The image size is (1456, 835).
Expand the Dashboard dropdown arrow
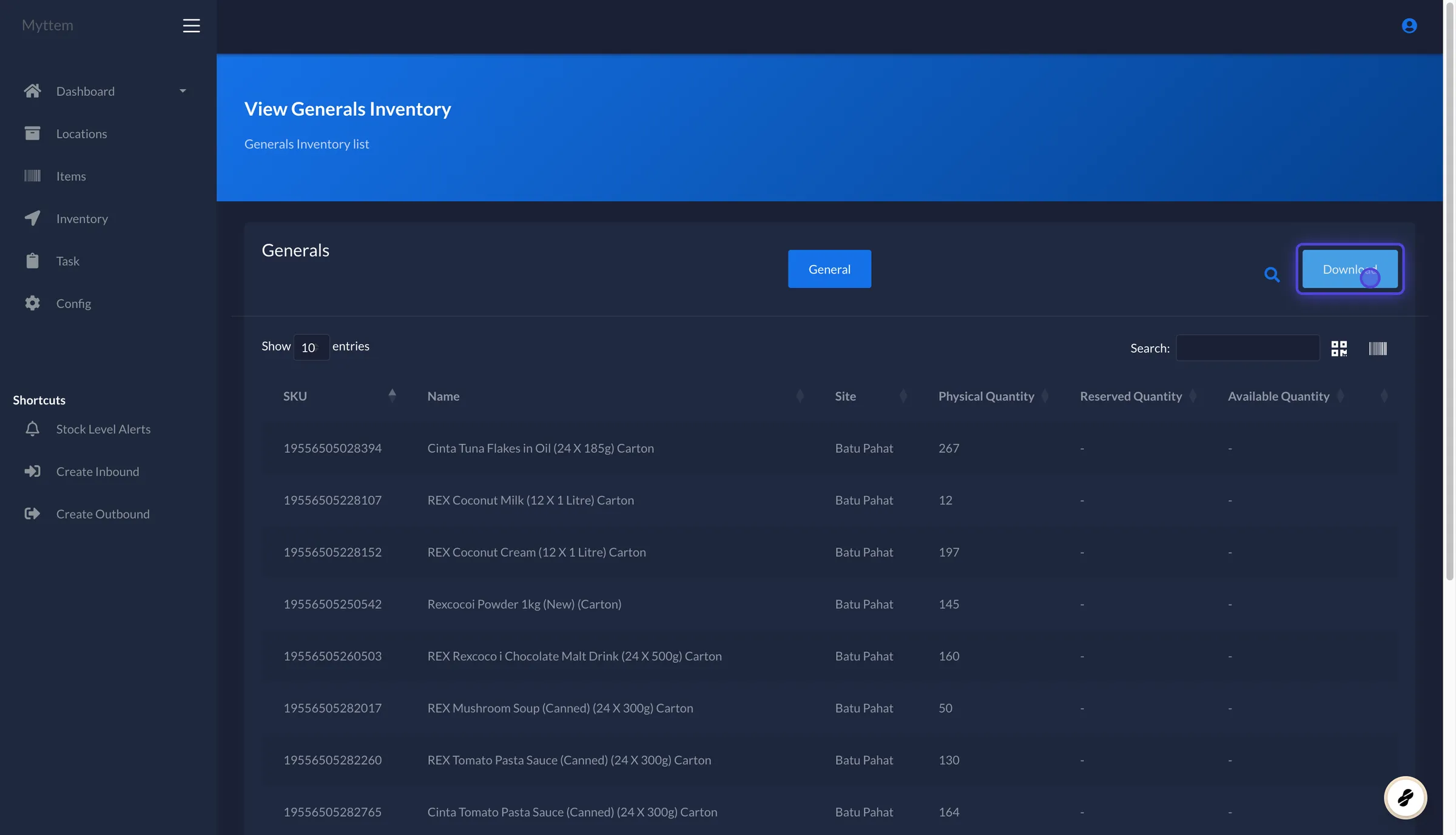tap(183, 91)
